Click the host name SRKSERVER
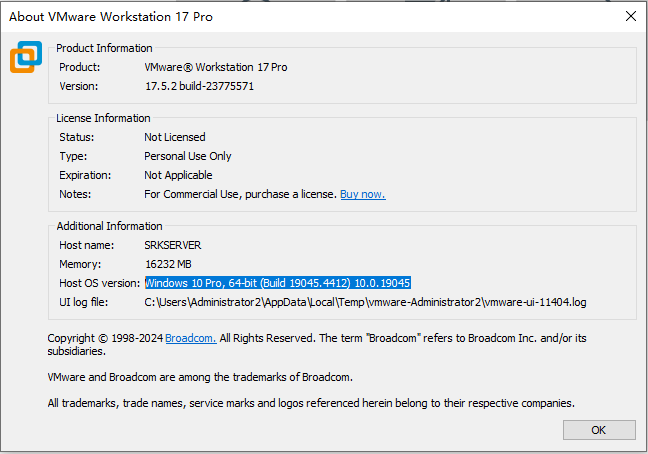 point(173,245)
